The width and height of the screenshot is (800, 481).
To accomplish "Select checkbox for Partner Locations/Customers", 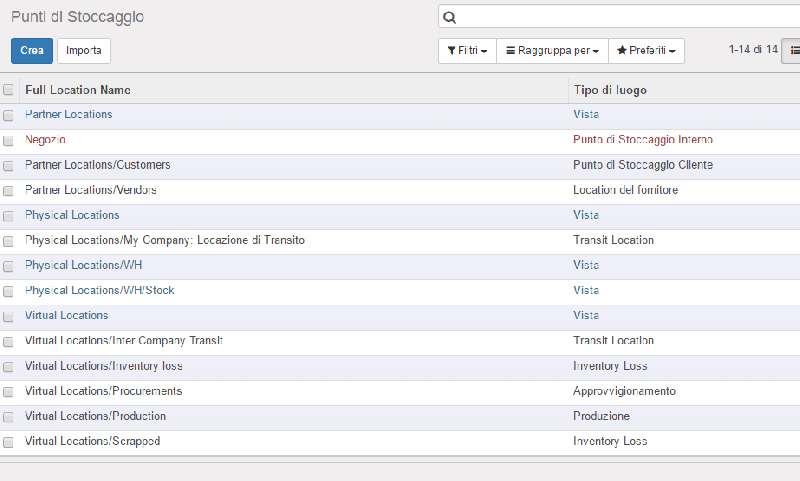I will pyautogui.click(x=8, y=166).
